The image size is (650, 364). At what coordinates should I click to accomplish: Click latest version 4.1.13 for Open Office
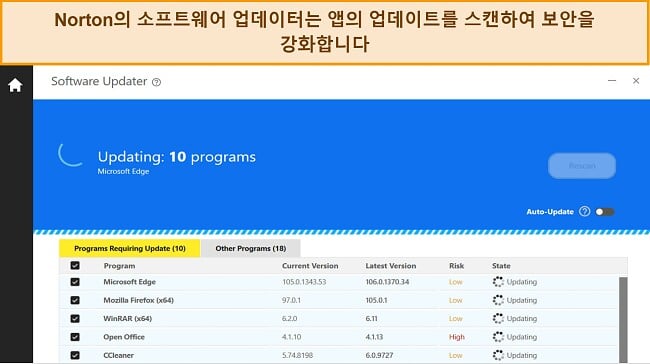[374, 337]
